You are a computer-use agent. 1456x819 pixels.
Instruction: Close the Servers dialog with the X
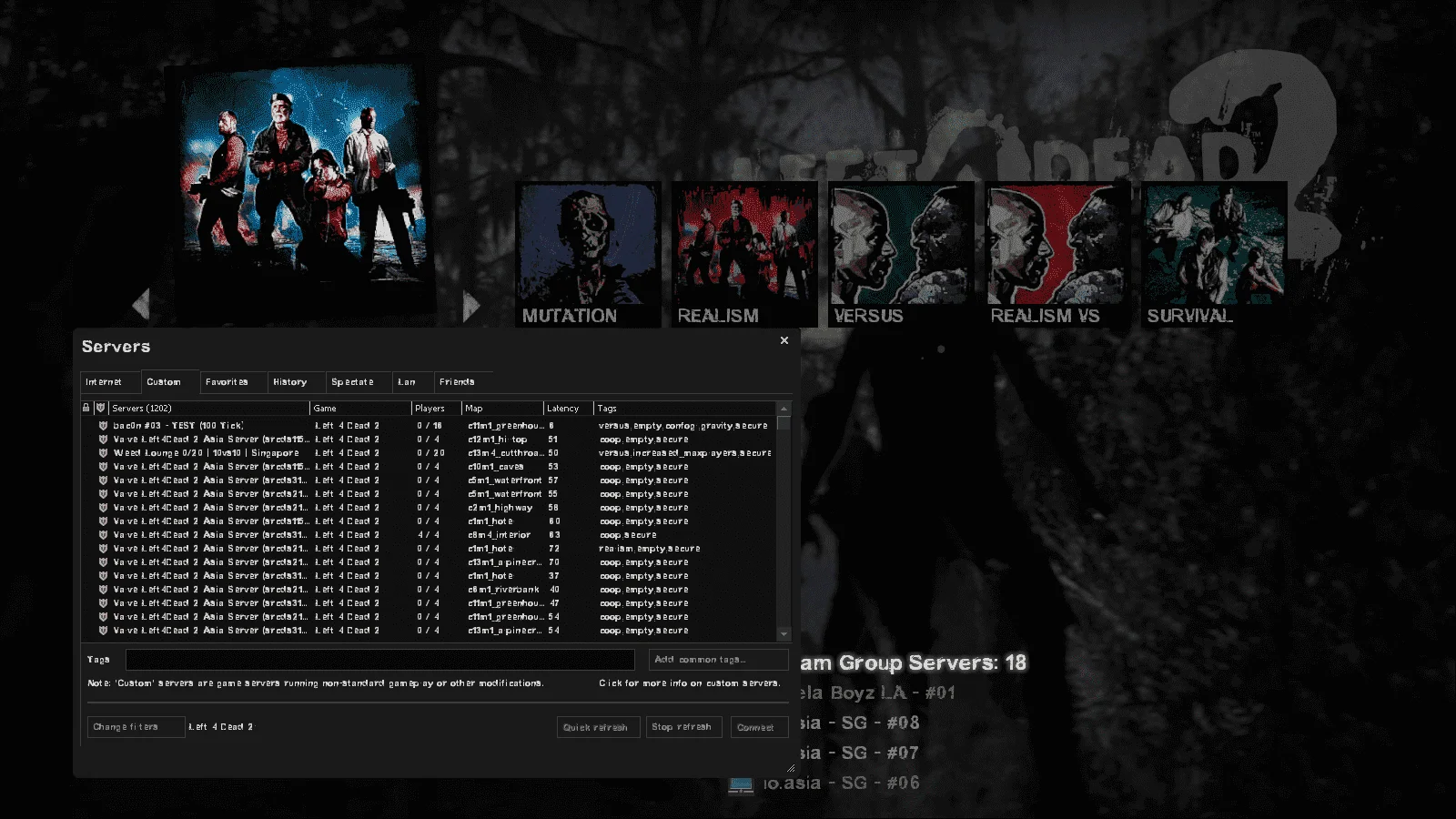pyautogui.click(x=784, y=340)
